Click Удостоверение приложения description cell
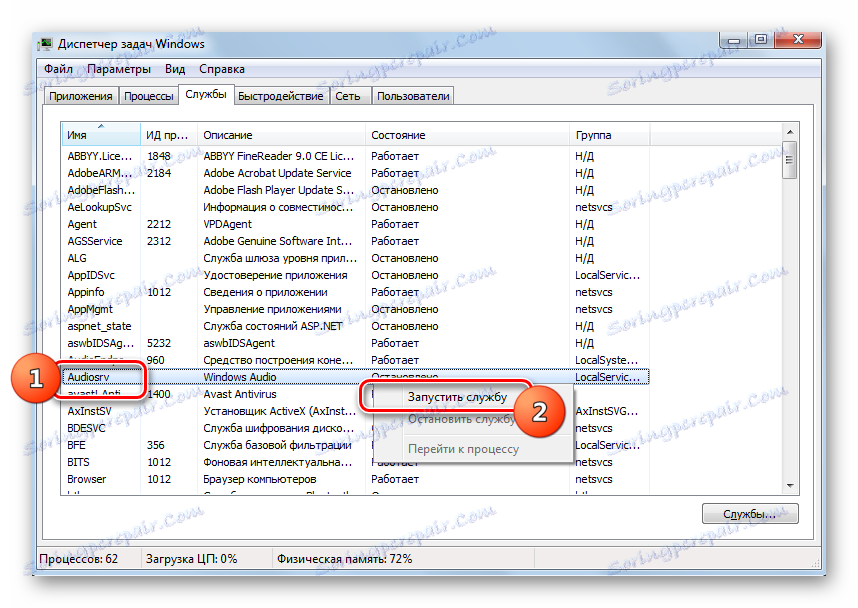The width and height of the screenshot is (858, 608). point(275,275)
